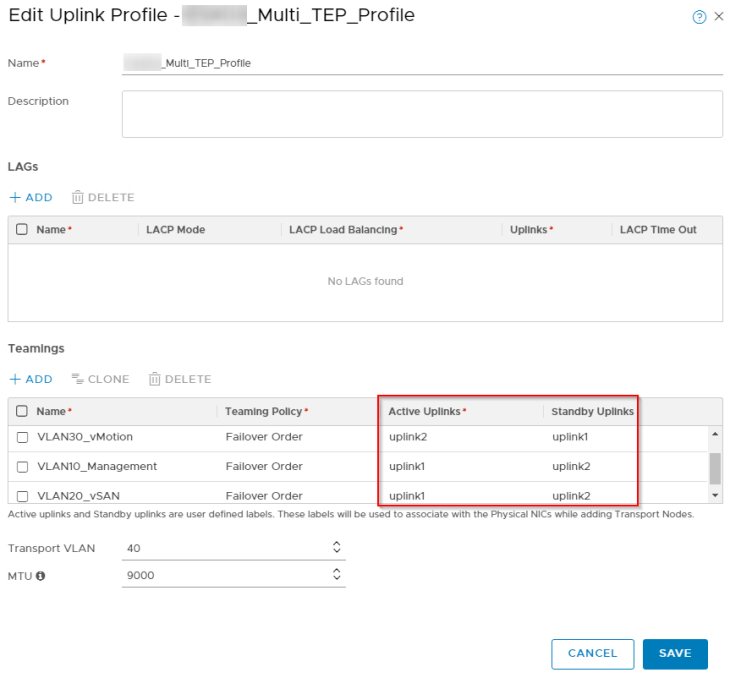Toggle select-all checkbox in Teamings table header

coord(22,411)
